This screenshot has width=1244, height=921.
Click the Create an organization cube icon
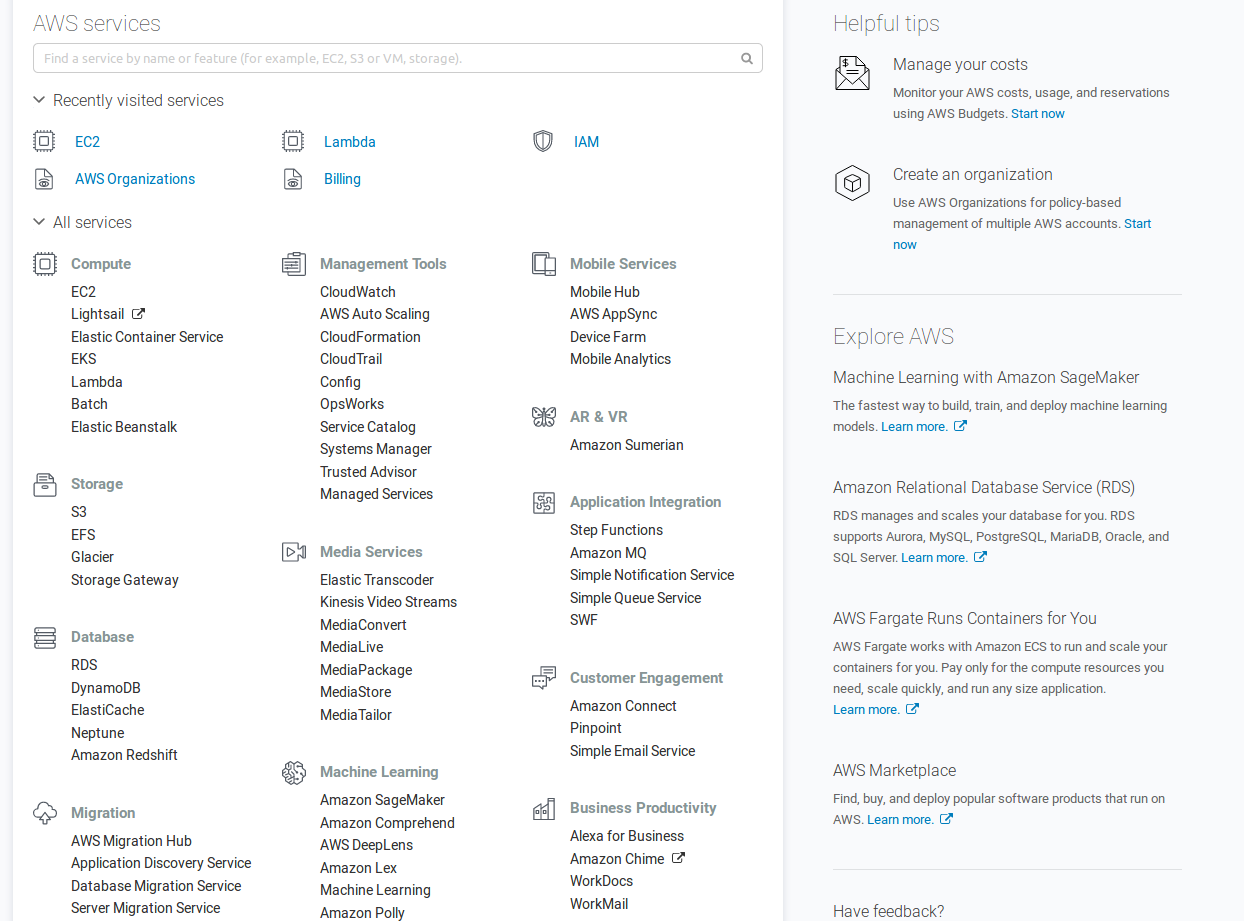[x=852, y=183]
